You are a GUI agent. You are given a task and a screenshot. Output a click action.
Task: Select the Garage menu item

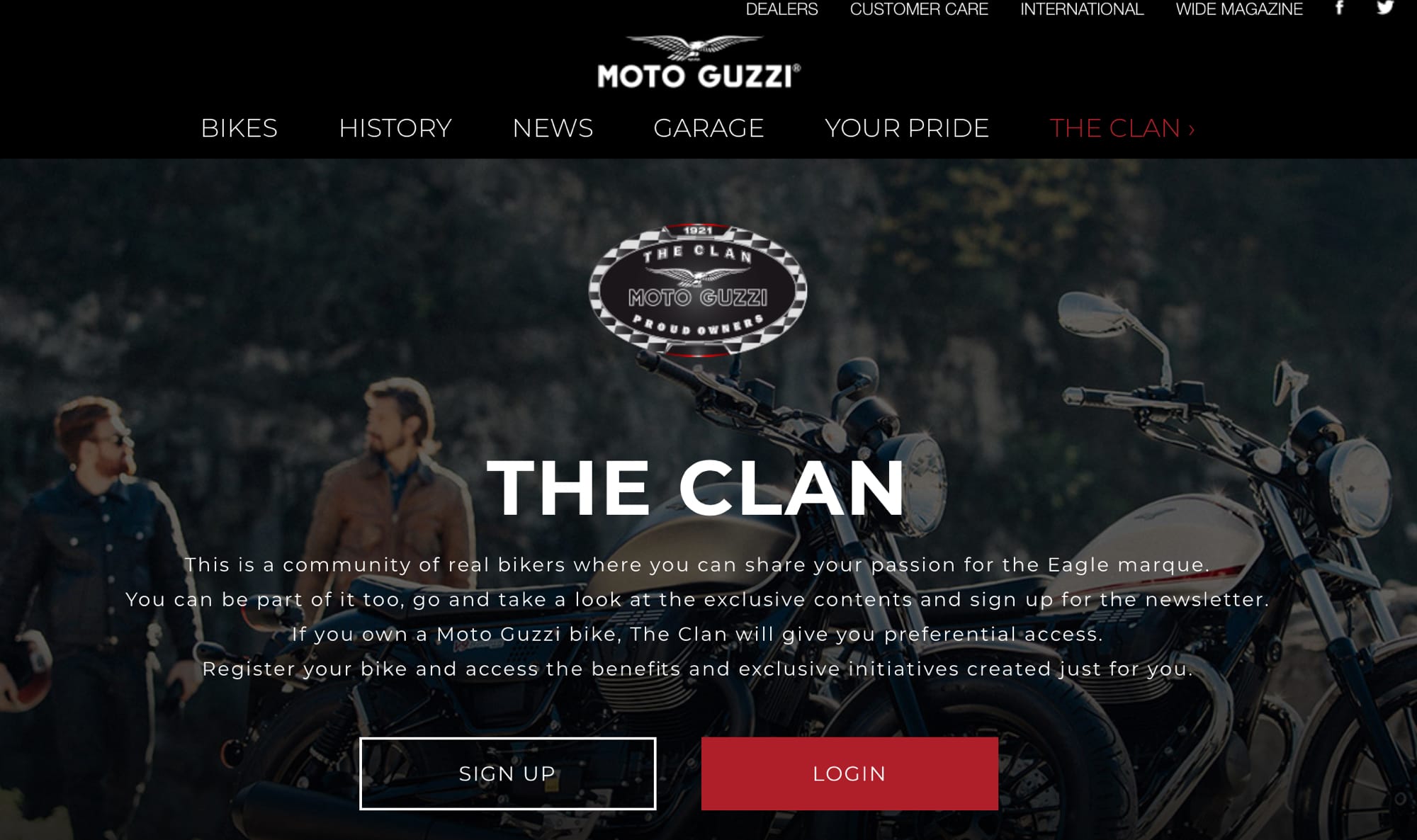pyautogui.click(x=708, y=128)
